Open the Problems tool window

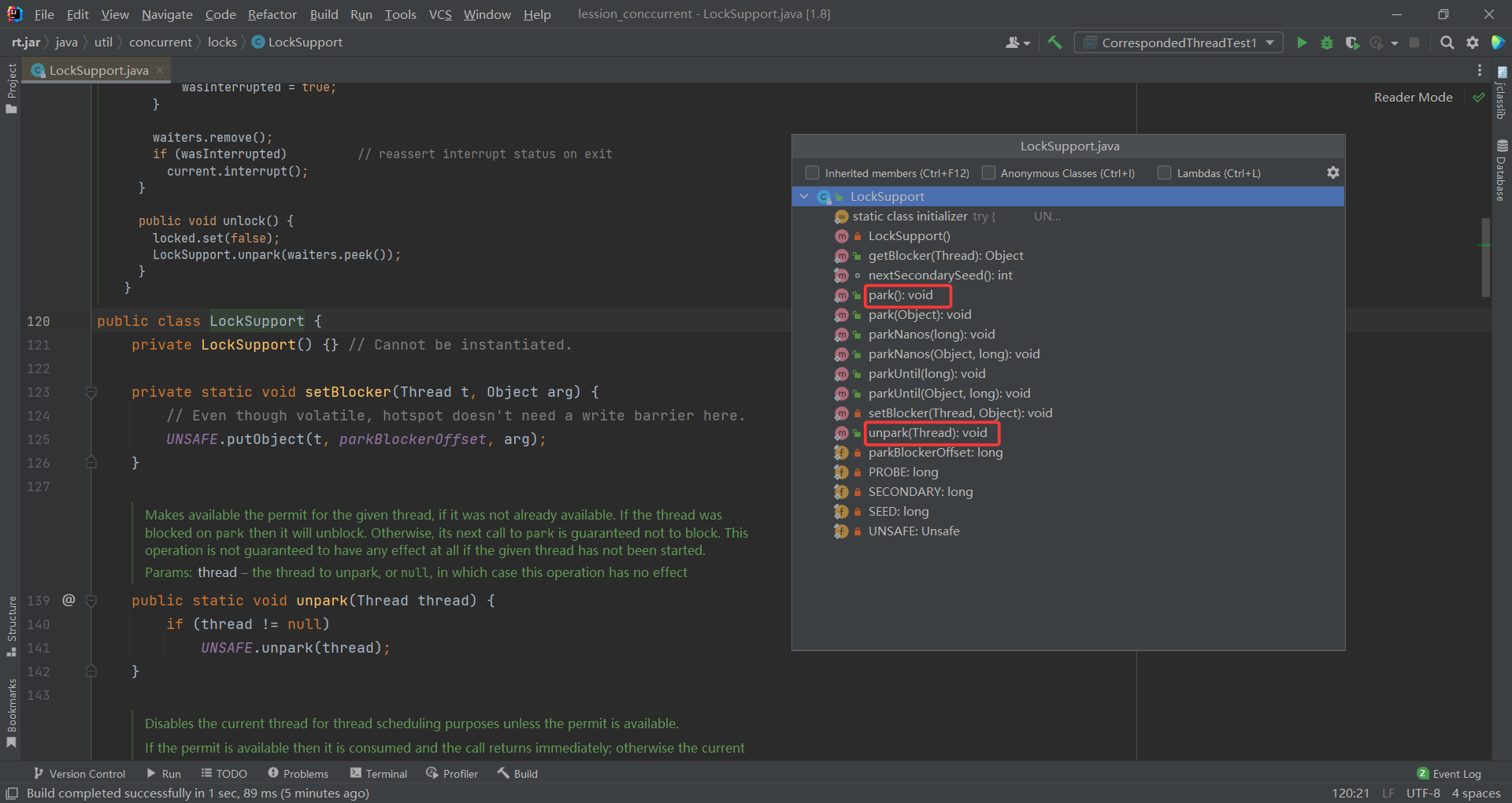tap(298, 774)
